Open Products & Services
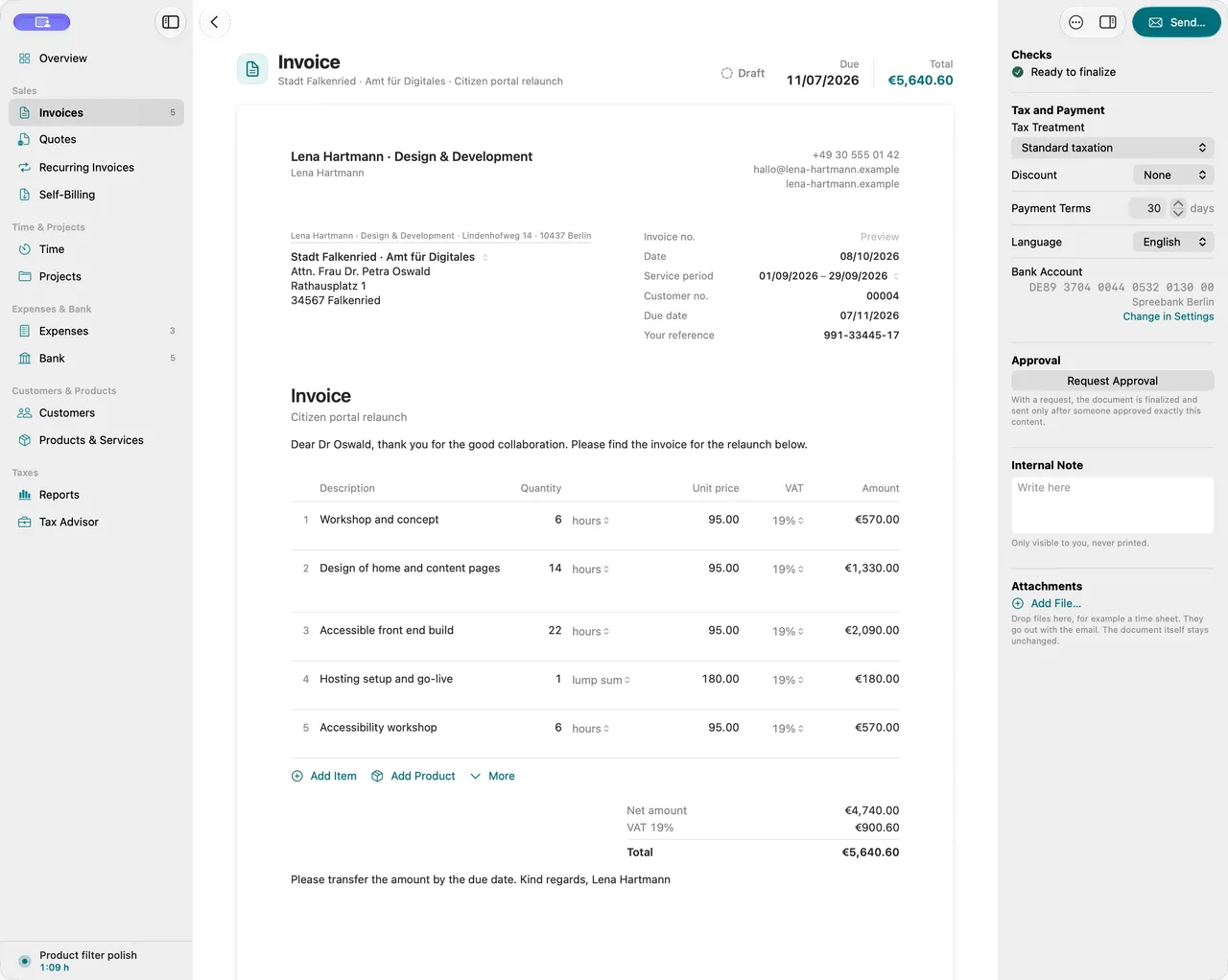 (x=96, y=440)
